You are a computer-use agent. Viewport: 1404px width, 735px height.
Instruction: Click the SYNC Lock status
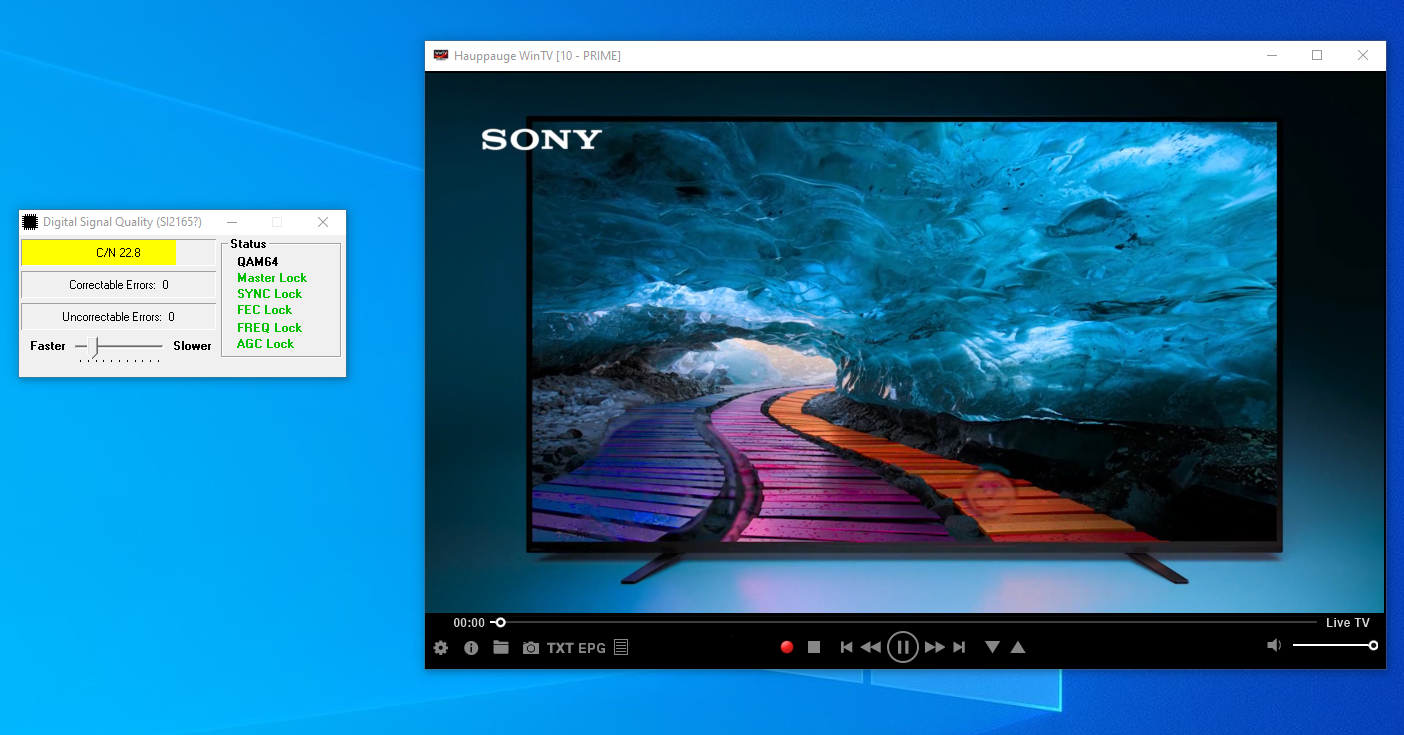pyautogui.click(x=269, y=294)
